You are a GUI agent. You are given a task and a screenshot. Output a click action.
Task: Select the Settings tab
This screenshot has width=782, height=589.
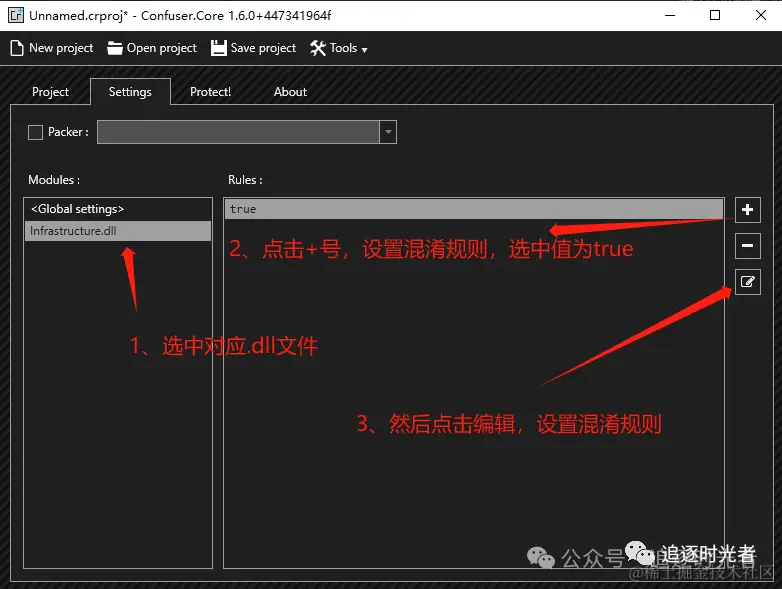pyautogui.click(x=130, y=92)
